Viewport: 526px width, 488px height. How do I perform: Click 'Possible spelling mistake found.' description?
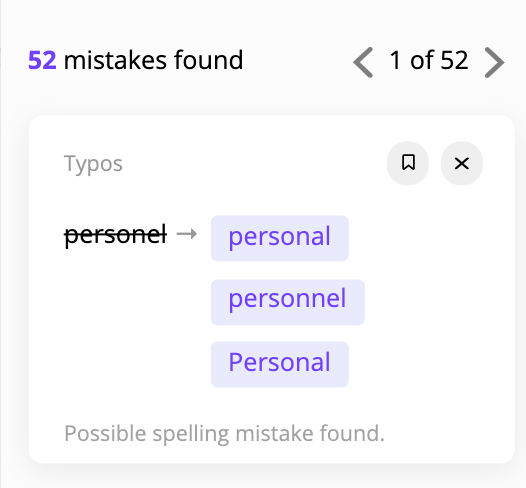click(x=224, y=434)
